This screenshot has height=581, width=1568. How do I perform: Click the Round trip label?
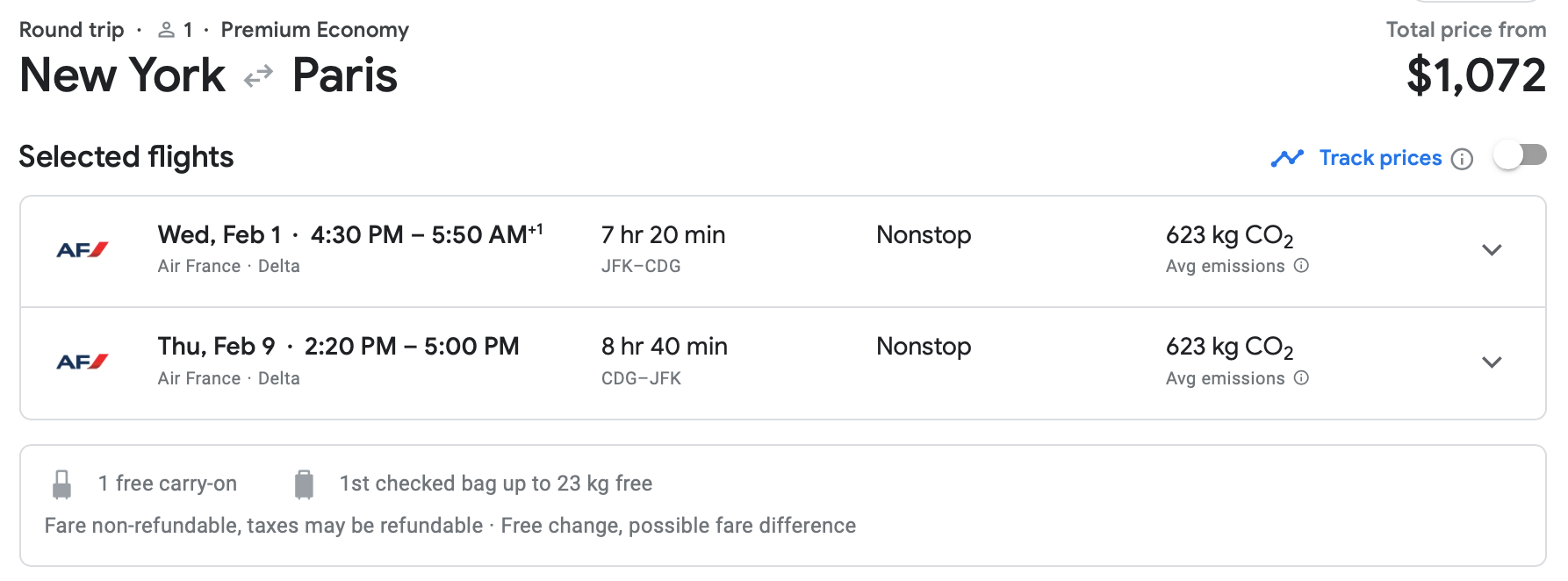point(72,30)
